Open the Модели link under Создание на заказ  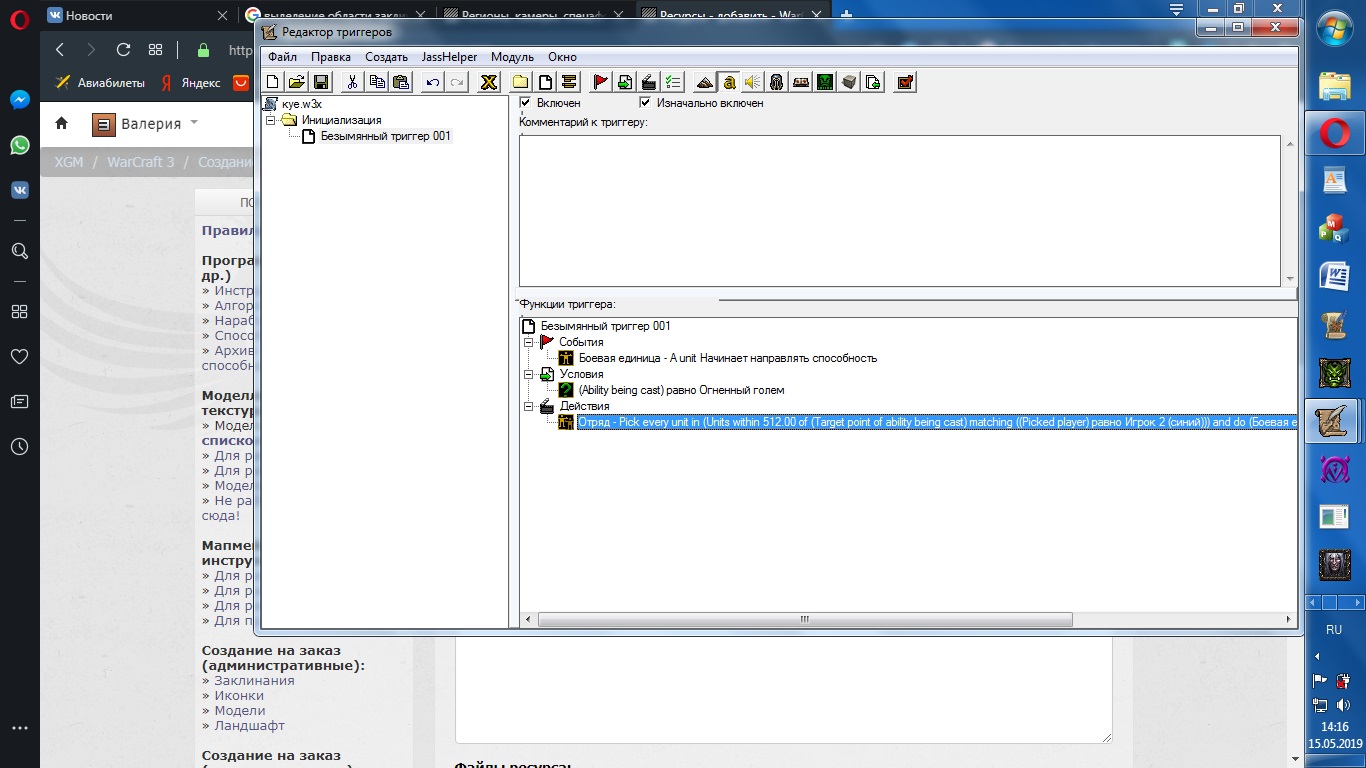(240, 710)
